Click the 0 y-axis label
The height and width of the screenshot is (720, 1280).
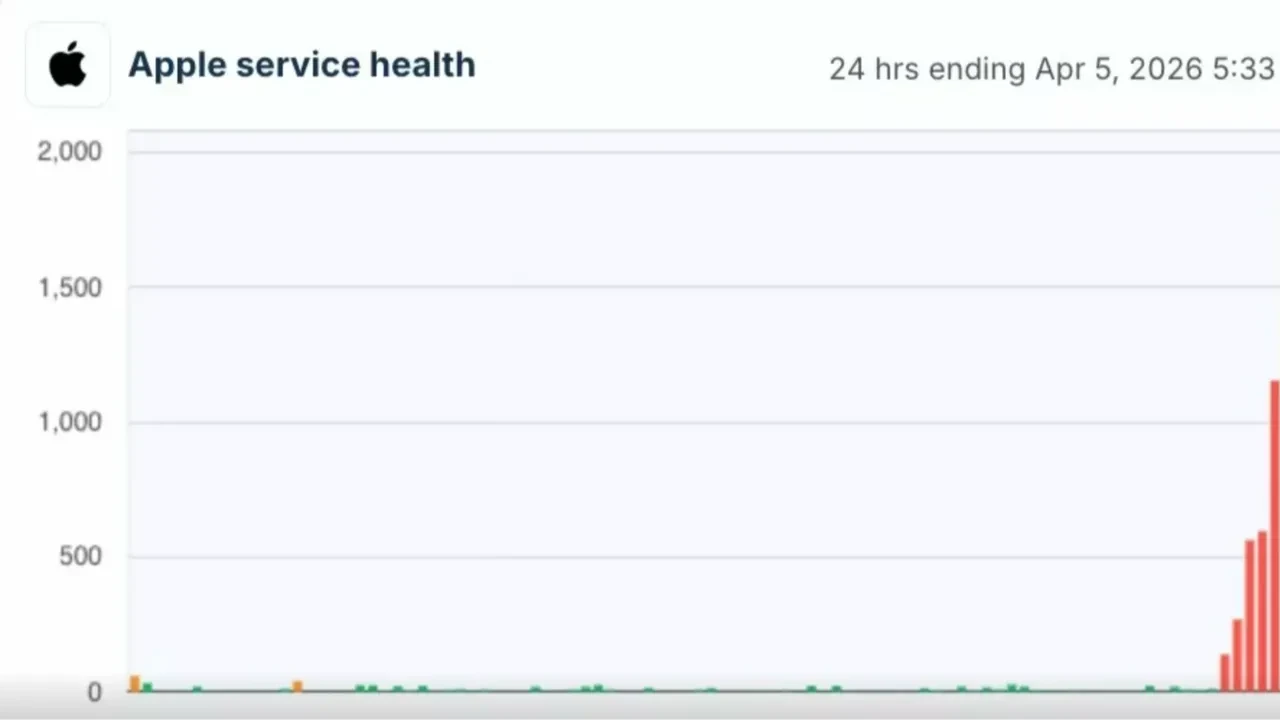[94, 691]
